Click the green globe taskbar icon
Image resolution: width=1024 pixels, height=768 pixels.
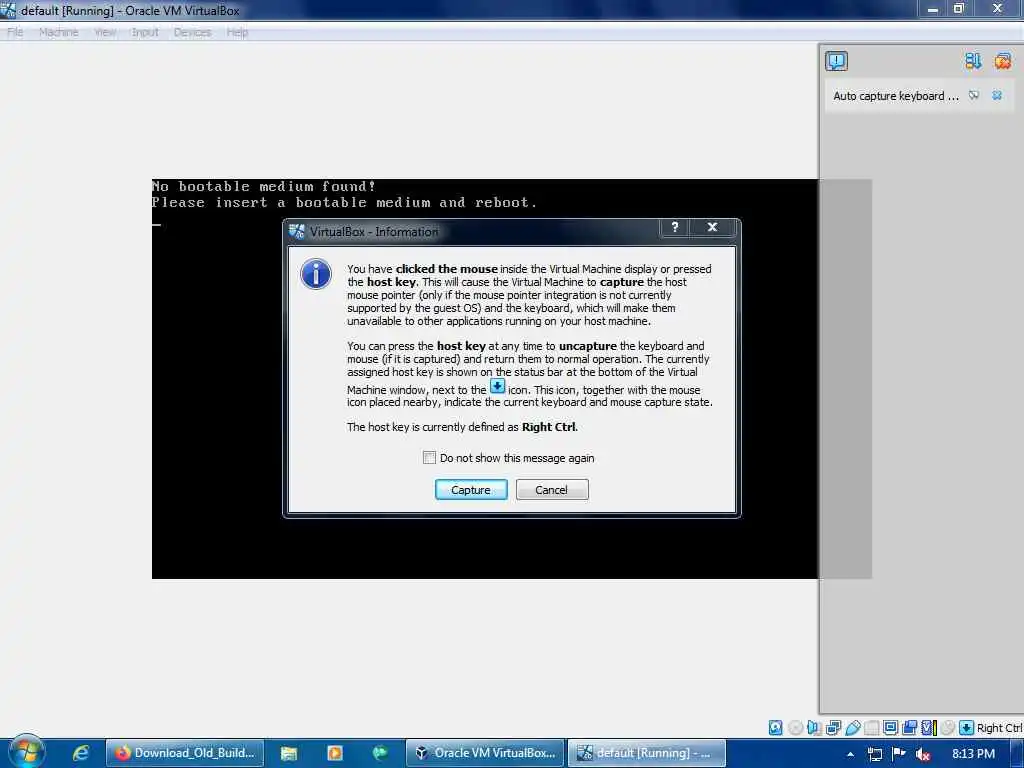pyautogui.click(x=379, y=753)
